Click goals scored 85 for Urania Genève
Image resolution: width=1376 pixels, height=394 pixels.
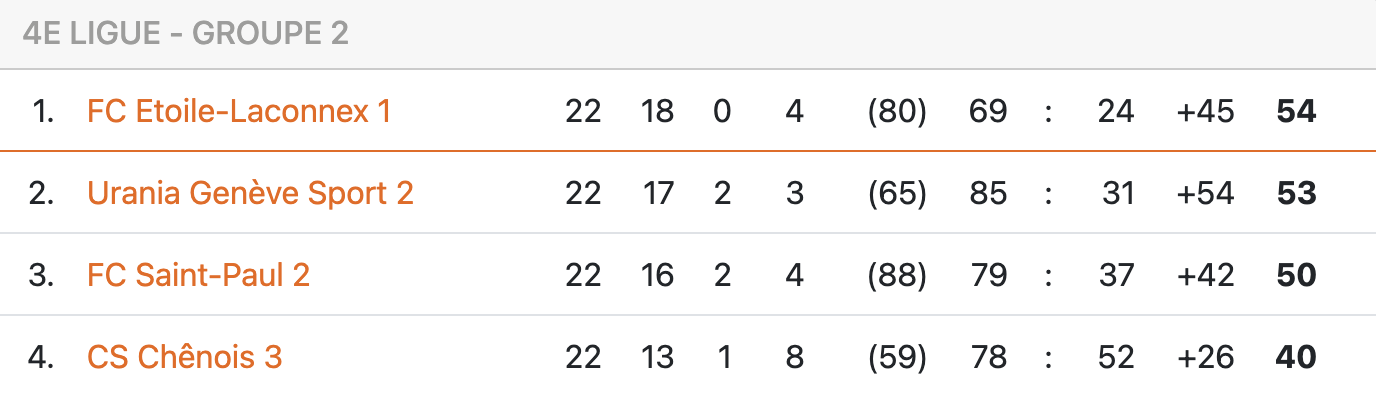pyautogui.click(x=988, y=193)
